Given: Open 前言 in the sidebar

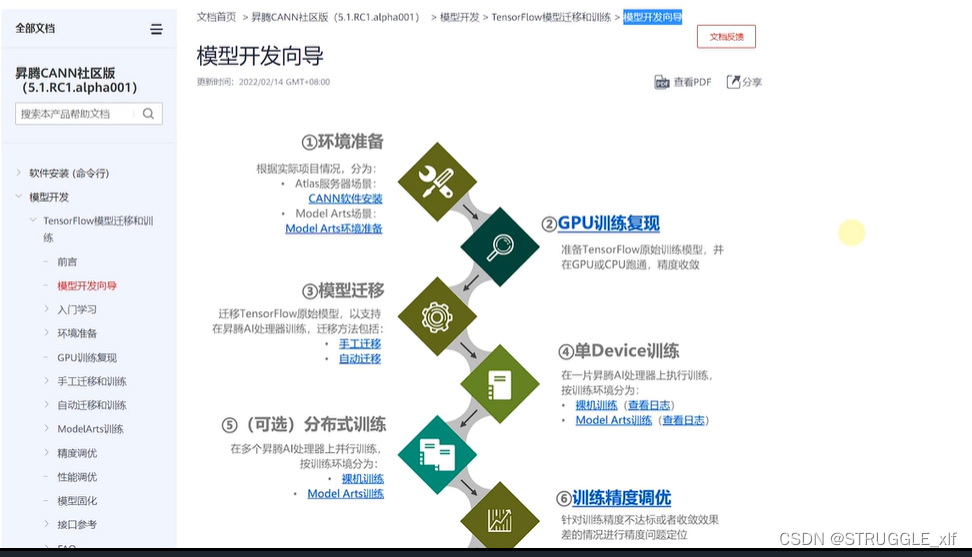Looking at the screenshot, I should coord(67,261).
